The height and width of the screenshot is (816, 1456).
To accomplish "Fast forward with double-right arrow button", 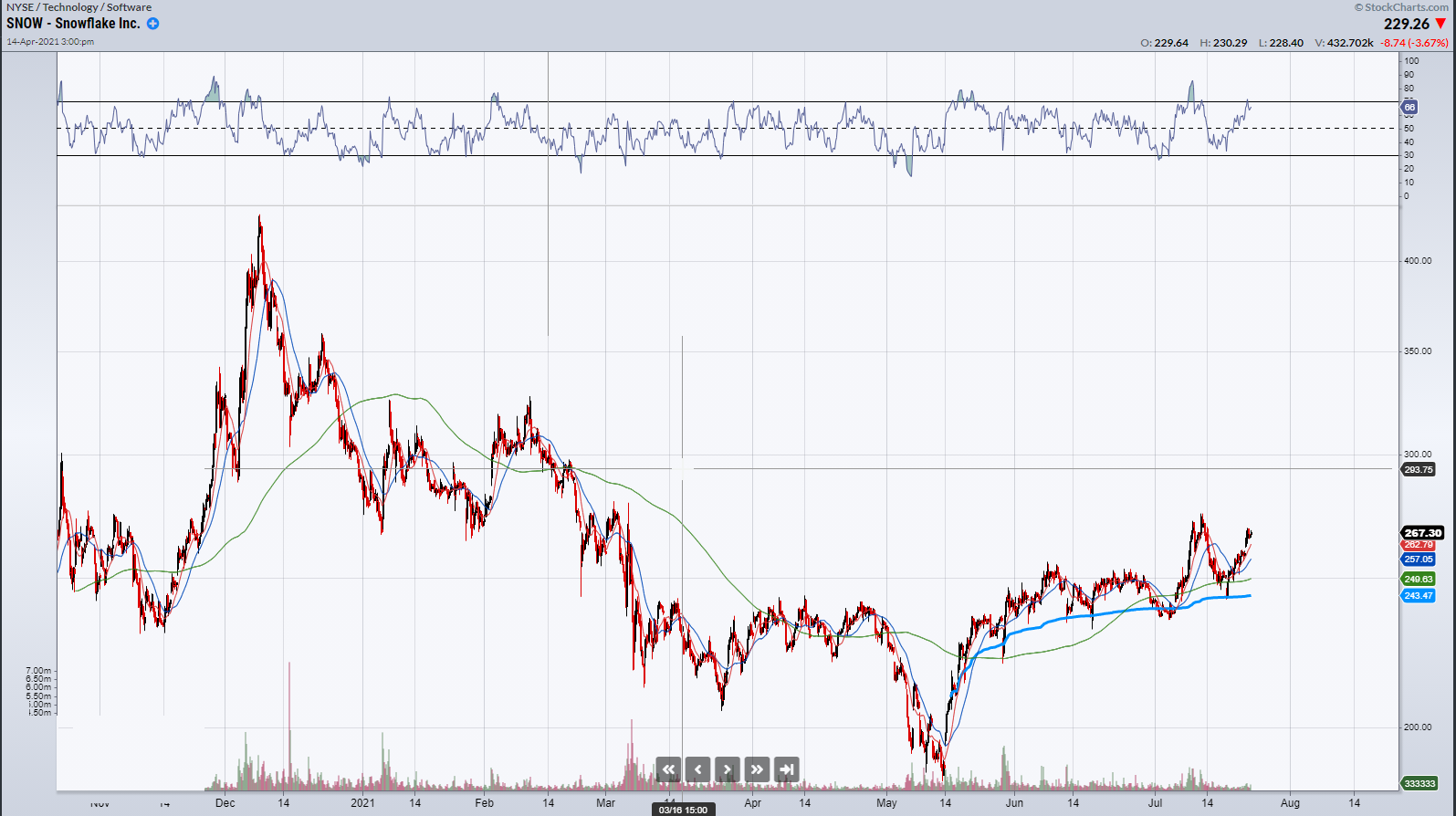I will (x=757, y=769).
